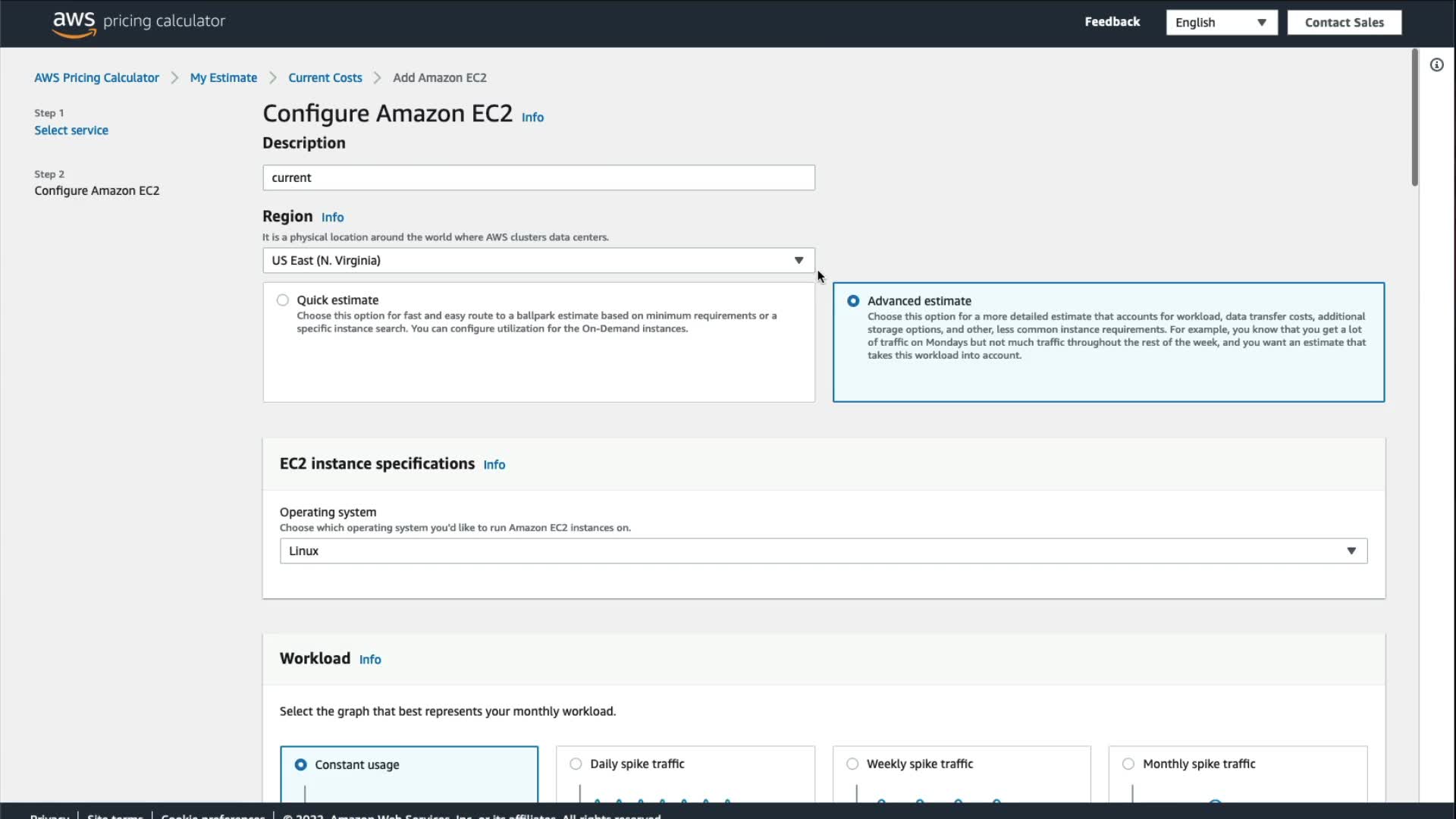This screenshot has width=1456, height=819.
Task: Select the Advanced estimate radio button
Action: [853, 301]
